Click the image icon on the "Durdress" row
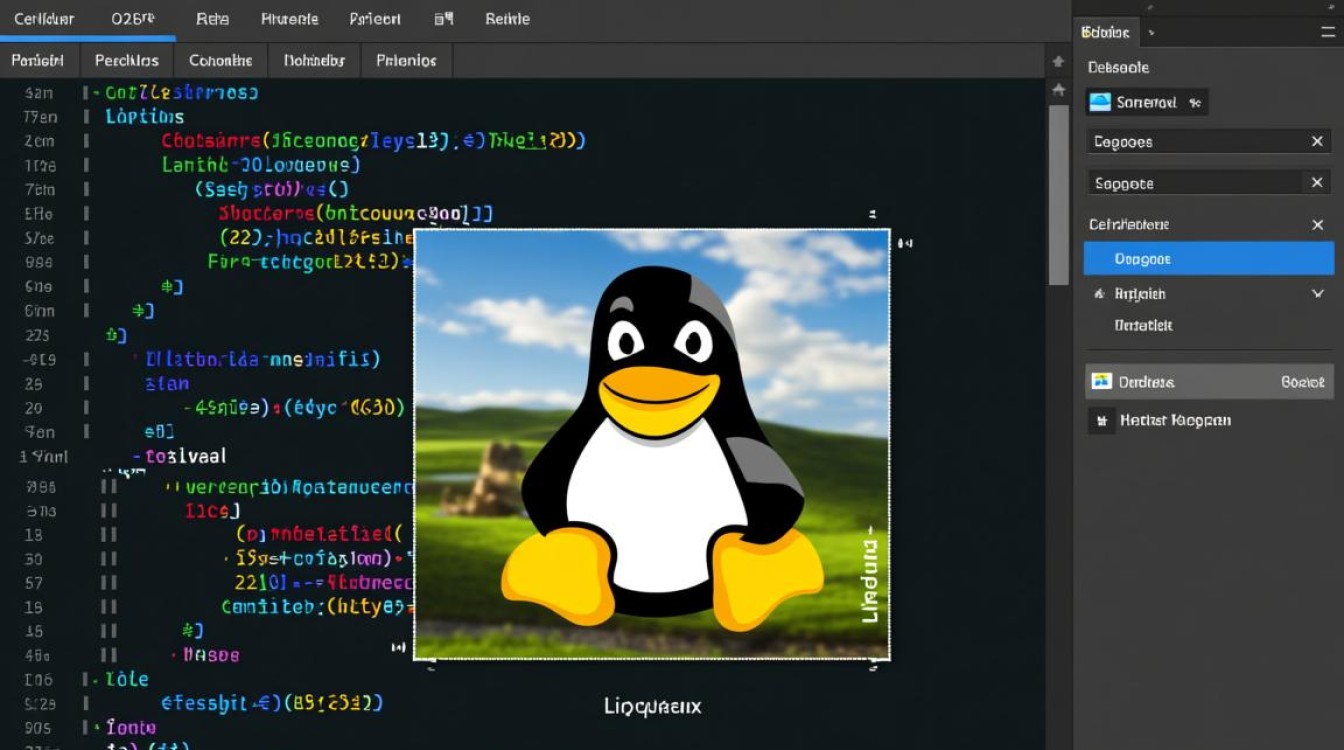The width and height of the screenshot is (1344, 750). [x=1101, y=381]
